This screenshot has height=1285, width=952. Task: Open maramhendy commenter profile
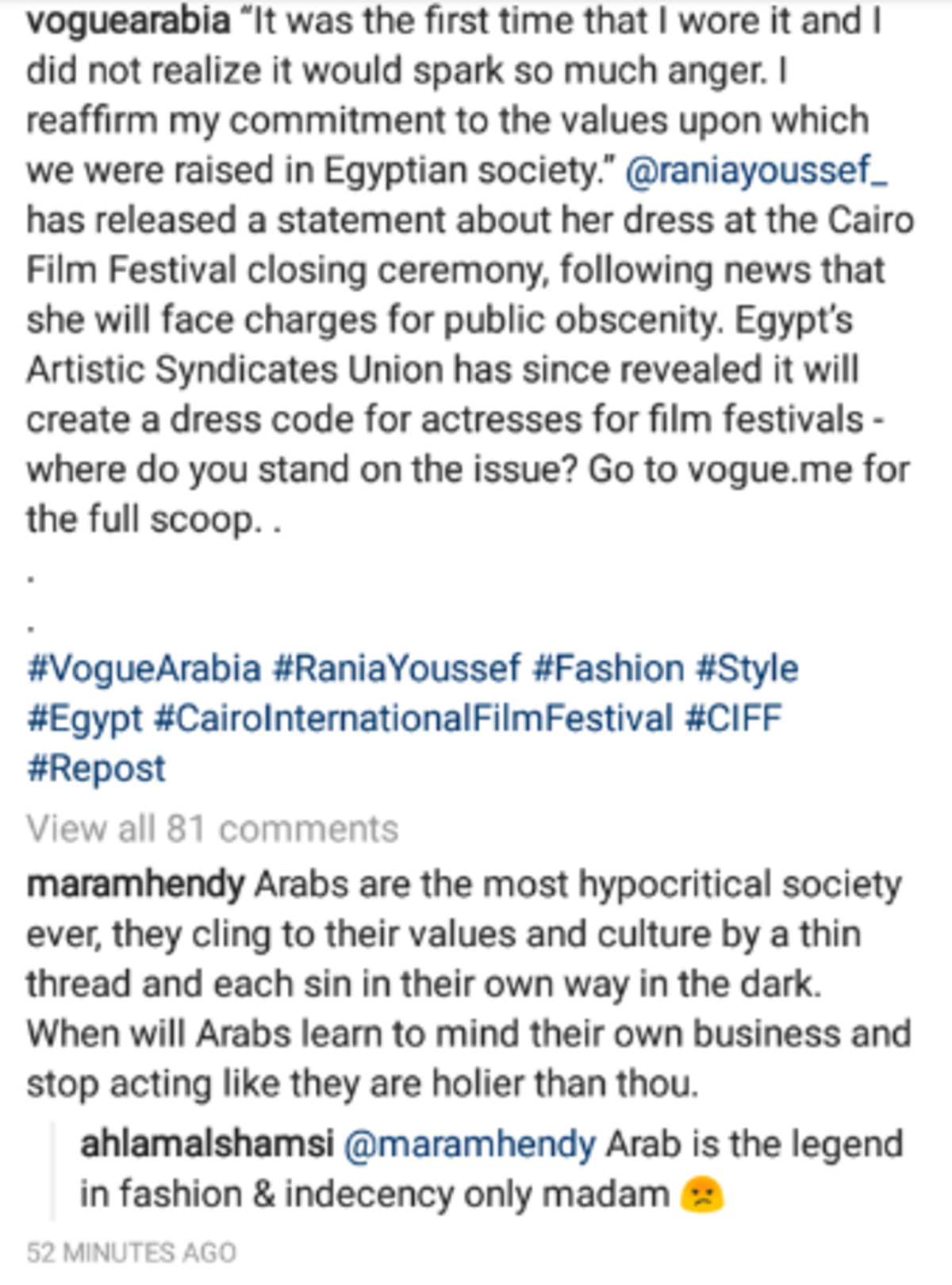tap(136, 885)
